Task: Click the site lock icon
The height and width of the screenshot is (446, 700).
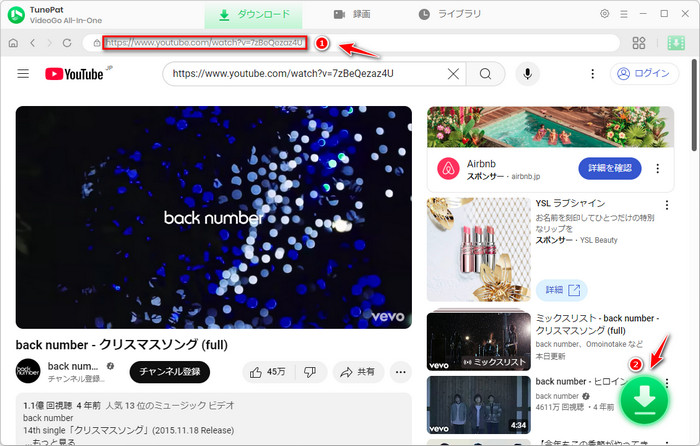Action: 96,43
